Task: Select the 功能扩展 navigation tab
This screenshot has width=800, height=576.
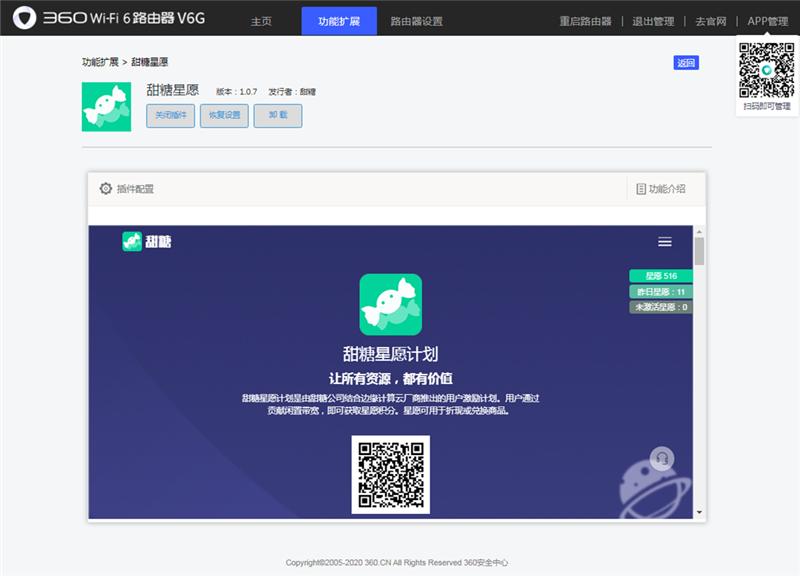Action: point(339,18)
